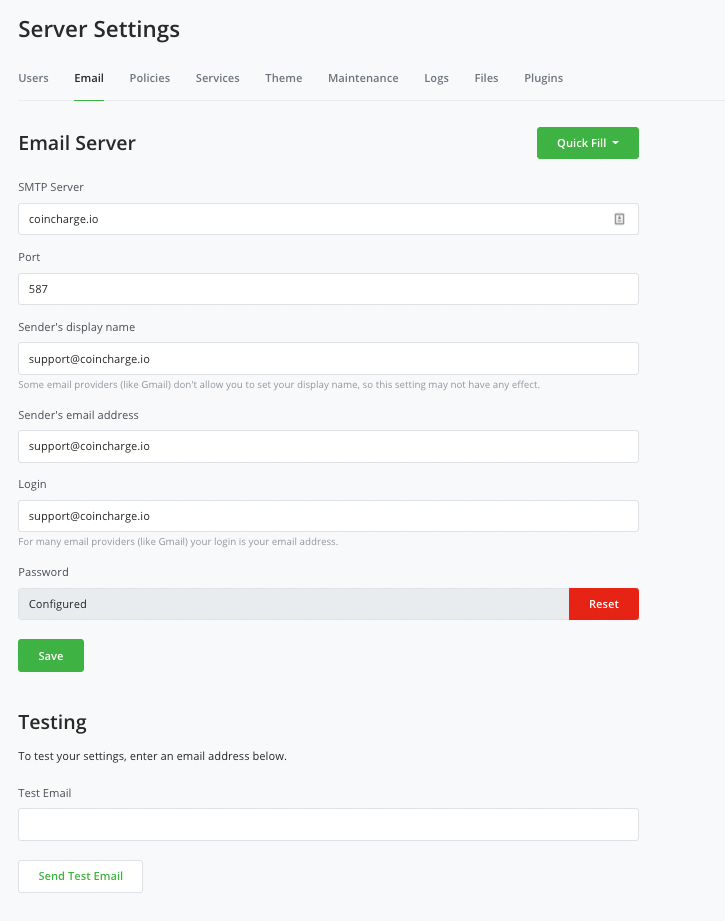Focus the Login input field
The width and height of the screenshot is (725, 921).
tap(328, 516)
